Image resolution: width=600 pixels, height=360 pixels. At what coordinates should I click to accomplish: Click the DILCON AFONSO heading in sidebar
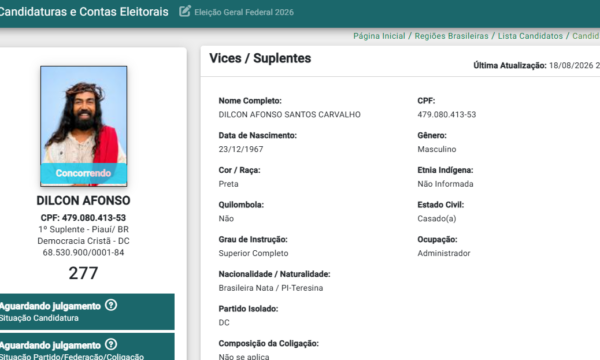[x=83, y=200]
